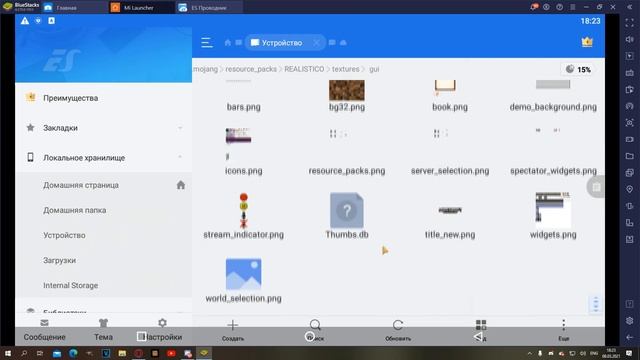Viewport: 640px width, 360px height.
Task: Click the floating side handle button
Action: 596,187
